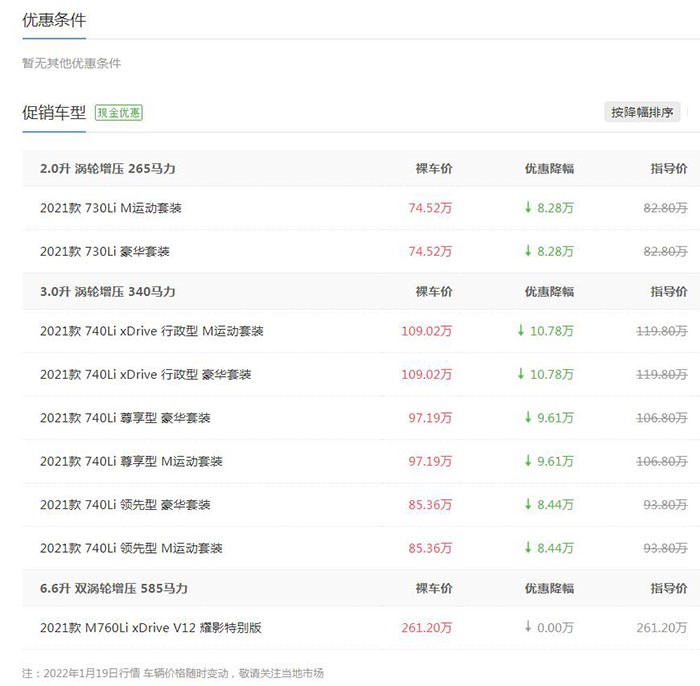
Task: Click 109.02万 price for 行政型 豪华套装
Action: 426,374
